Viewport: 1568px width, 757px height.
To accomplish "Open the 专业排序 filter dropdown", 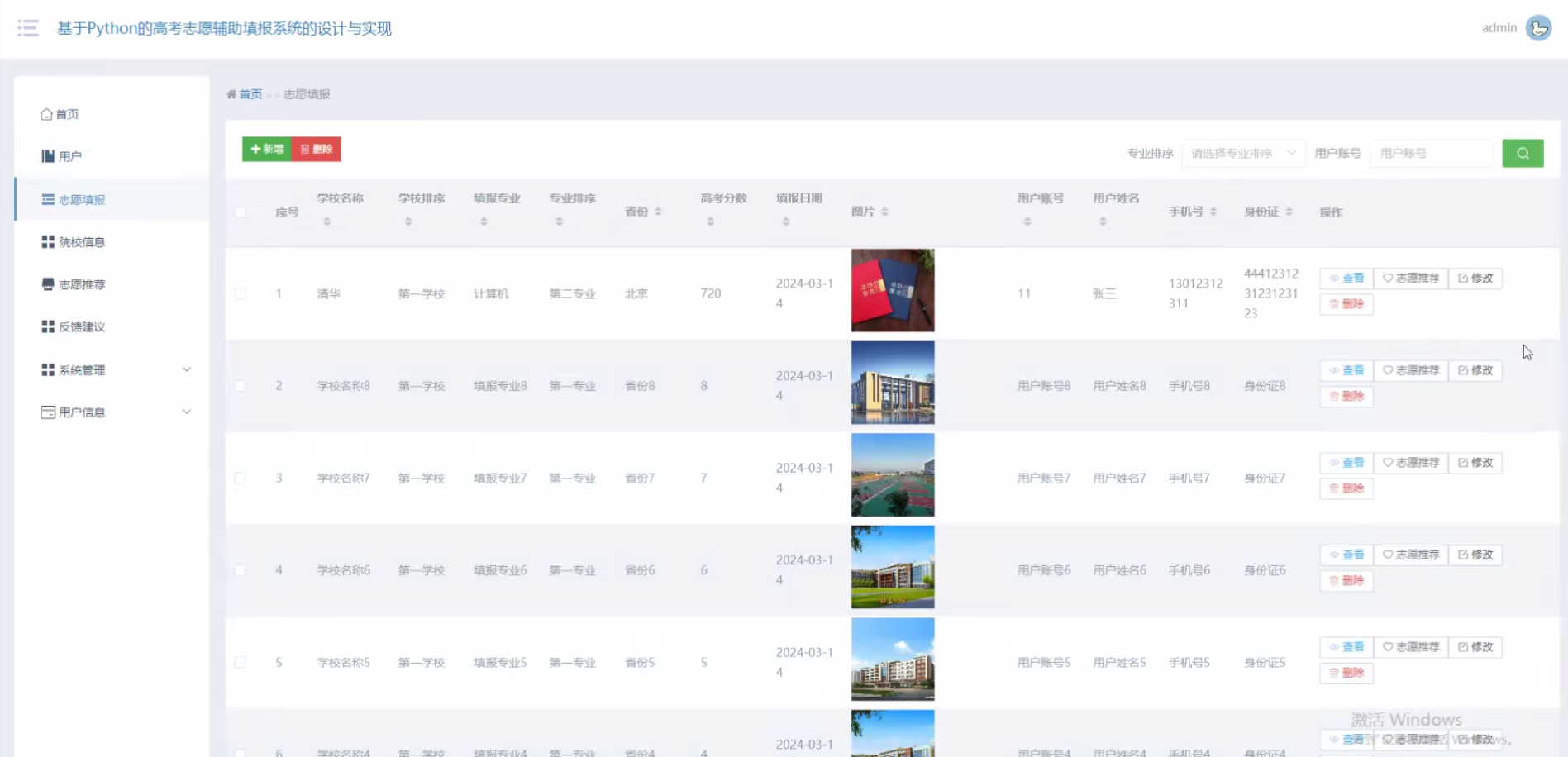I will click(x=1243, y=153).
